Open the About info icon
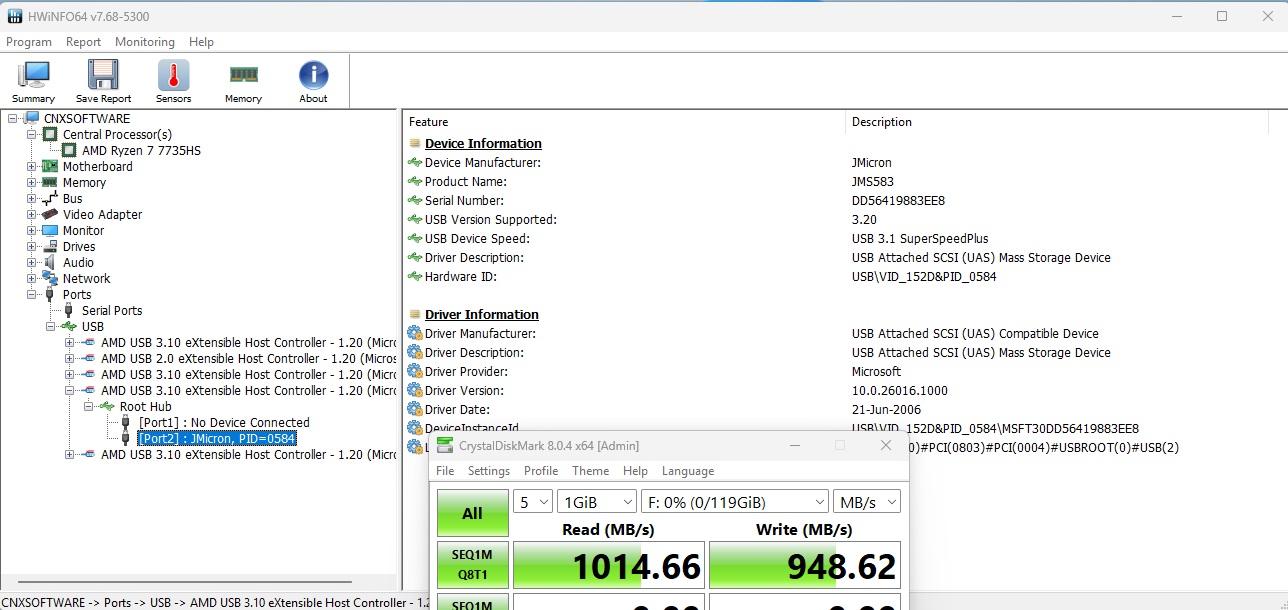Viewport: 1288px width, 610px height. tap(313, 82)
